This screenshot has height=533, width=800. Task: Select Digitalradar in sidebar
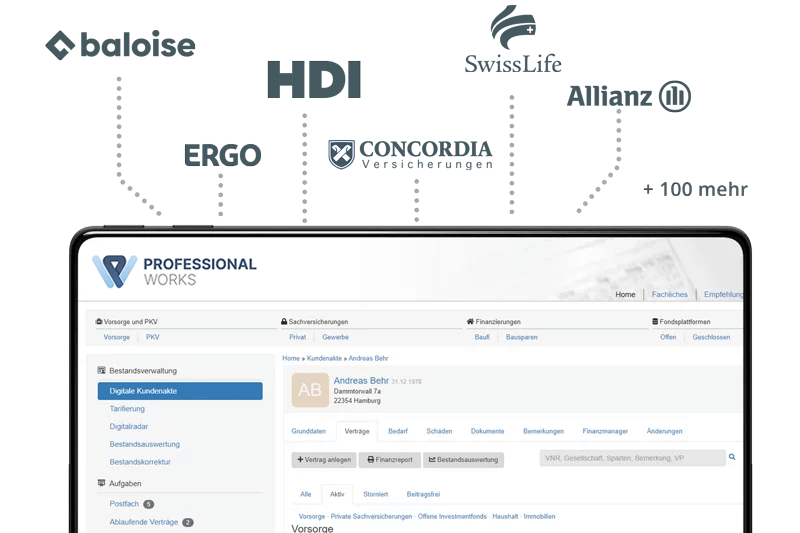coord(129,426)
